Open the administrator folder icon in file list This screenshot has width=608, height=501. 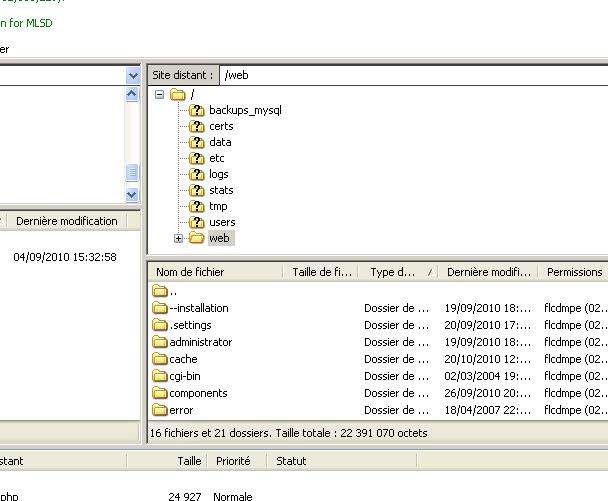160,342
